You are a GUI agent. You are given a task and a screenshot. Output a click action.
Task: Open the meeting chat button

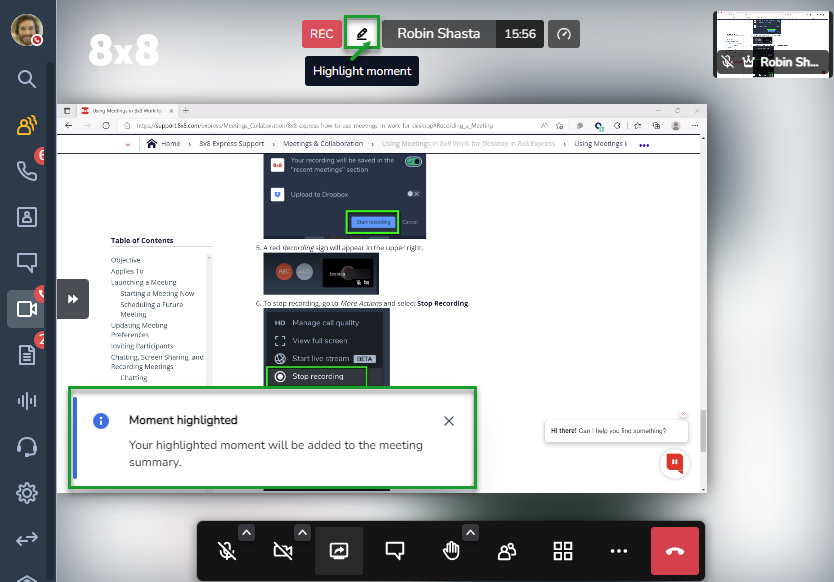pyautogui.click(x=395, y=551)
